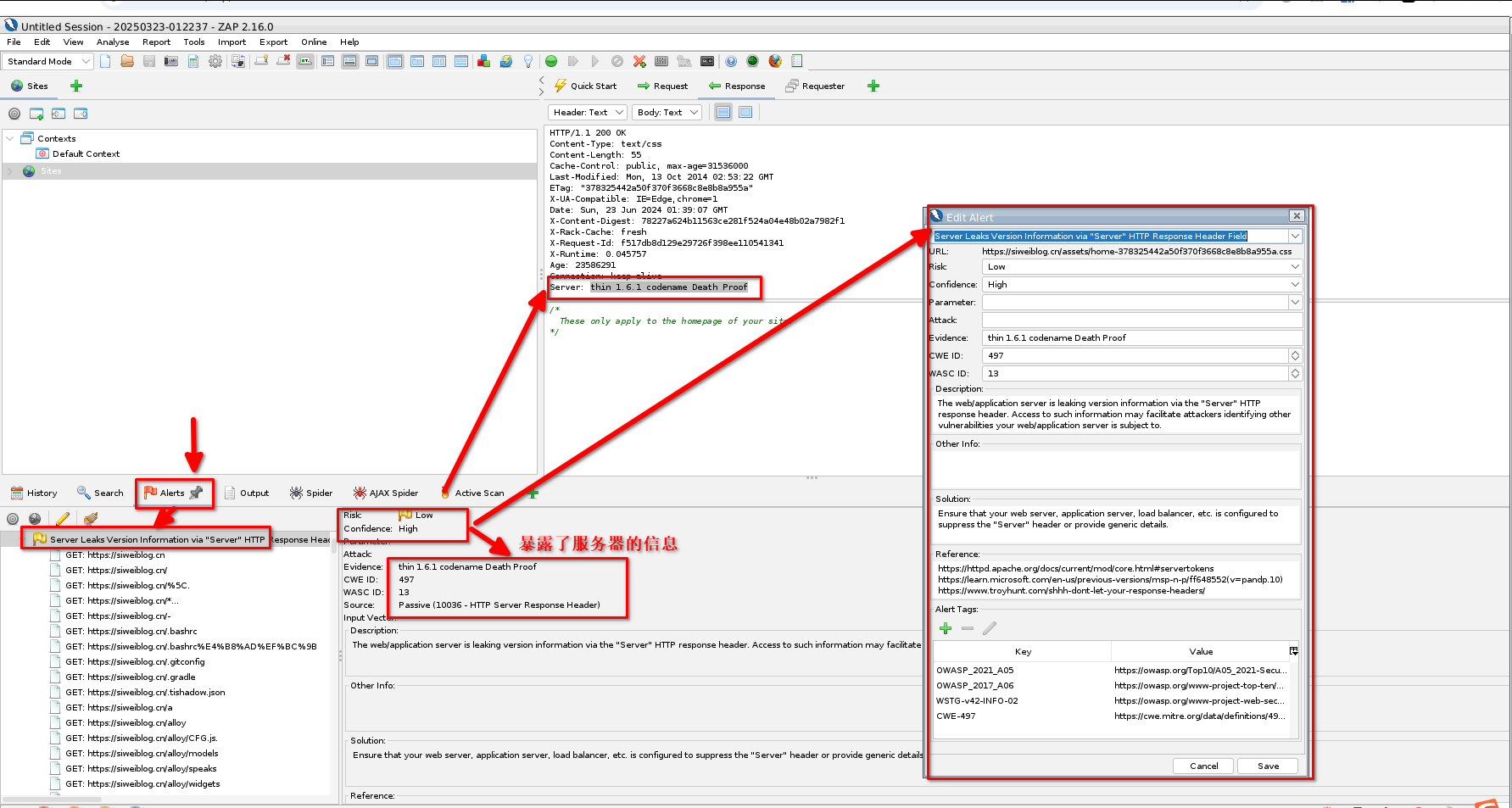Click the Evidence input field in Edit Alert
The height and width of the screenshot is (808, 1512).
click(x=1141, y=338)
